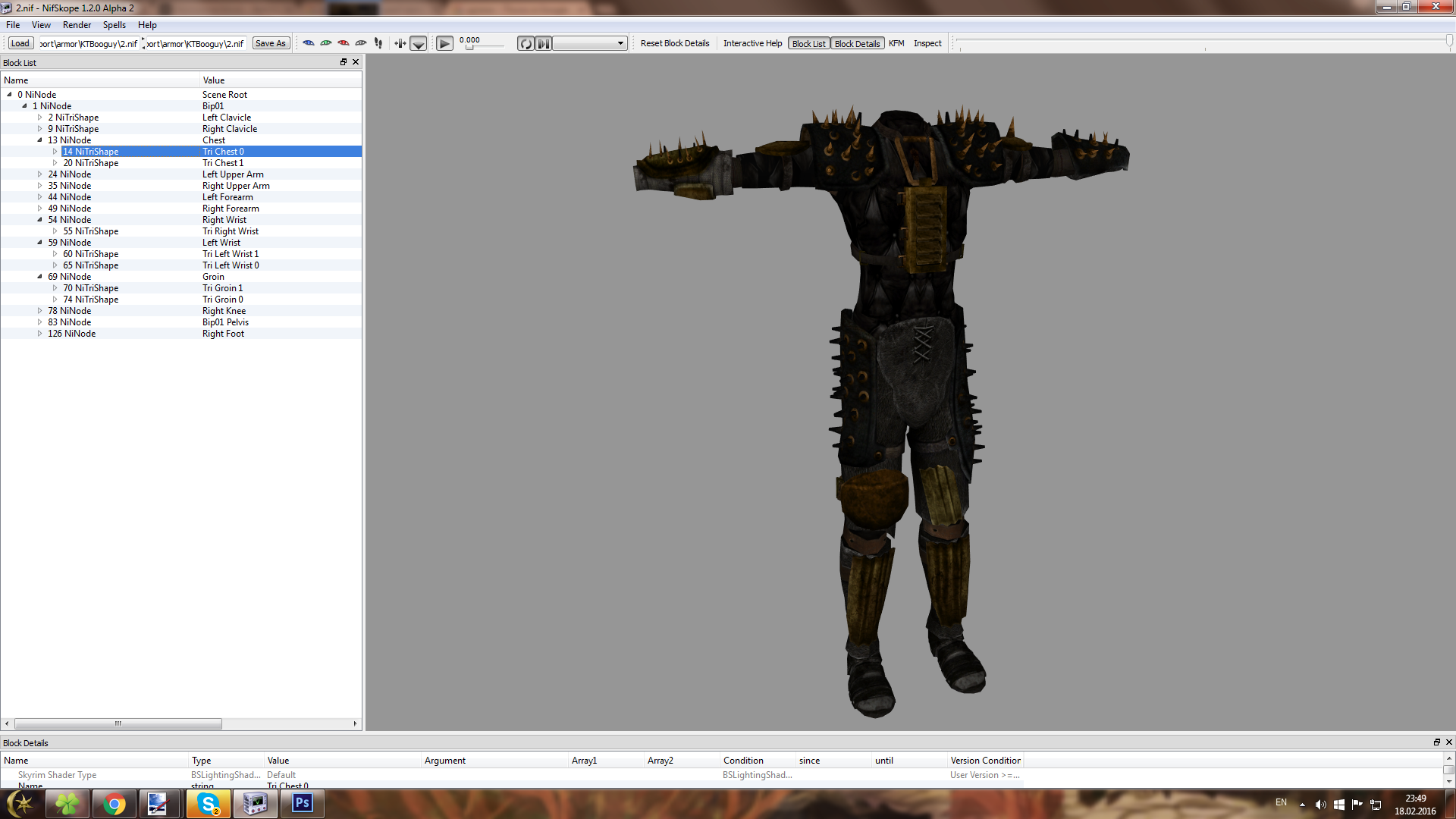Select 60 NiTriShape Tri Left Wrist 1

click(181, 254)
